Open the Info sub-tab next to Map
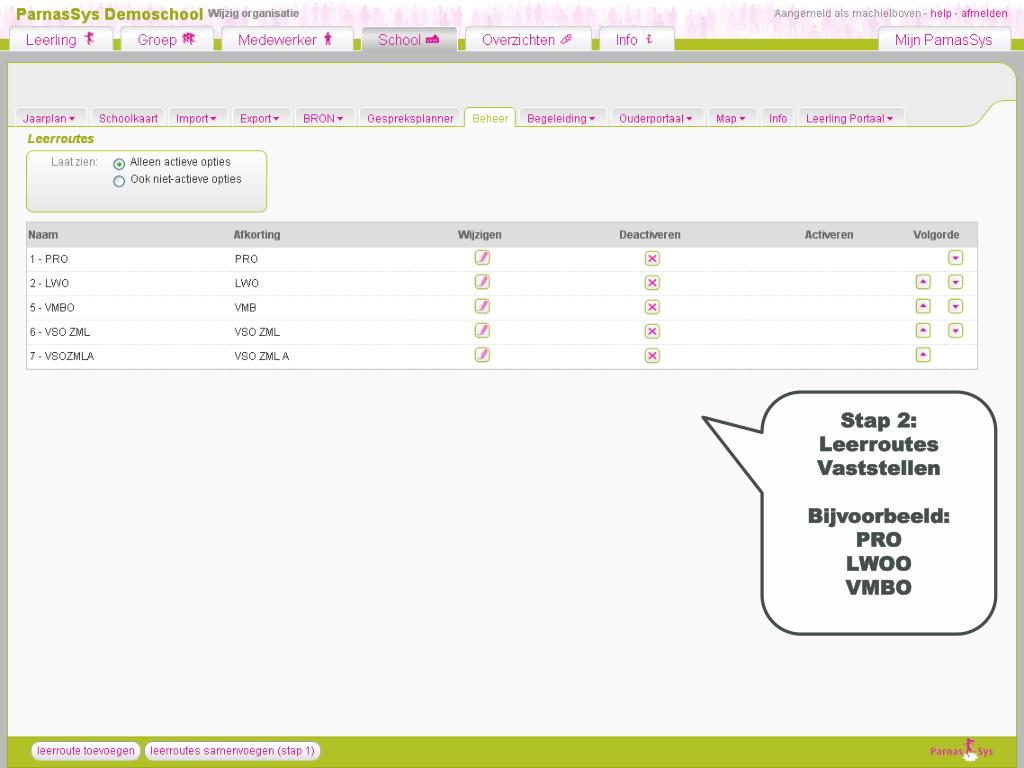This screenshot has height=768, width=1024. pos(778,118)
